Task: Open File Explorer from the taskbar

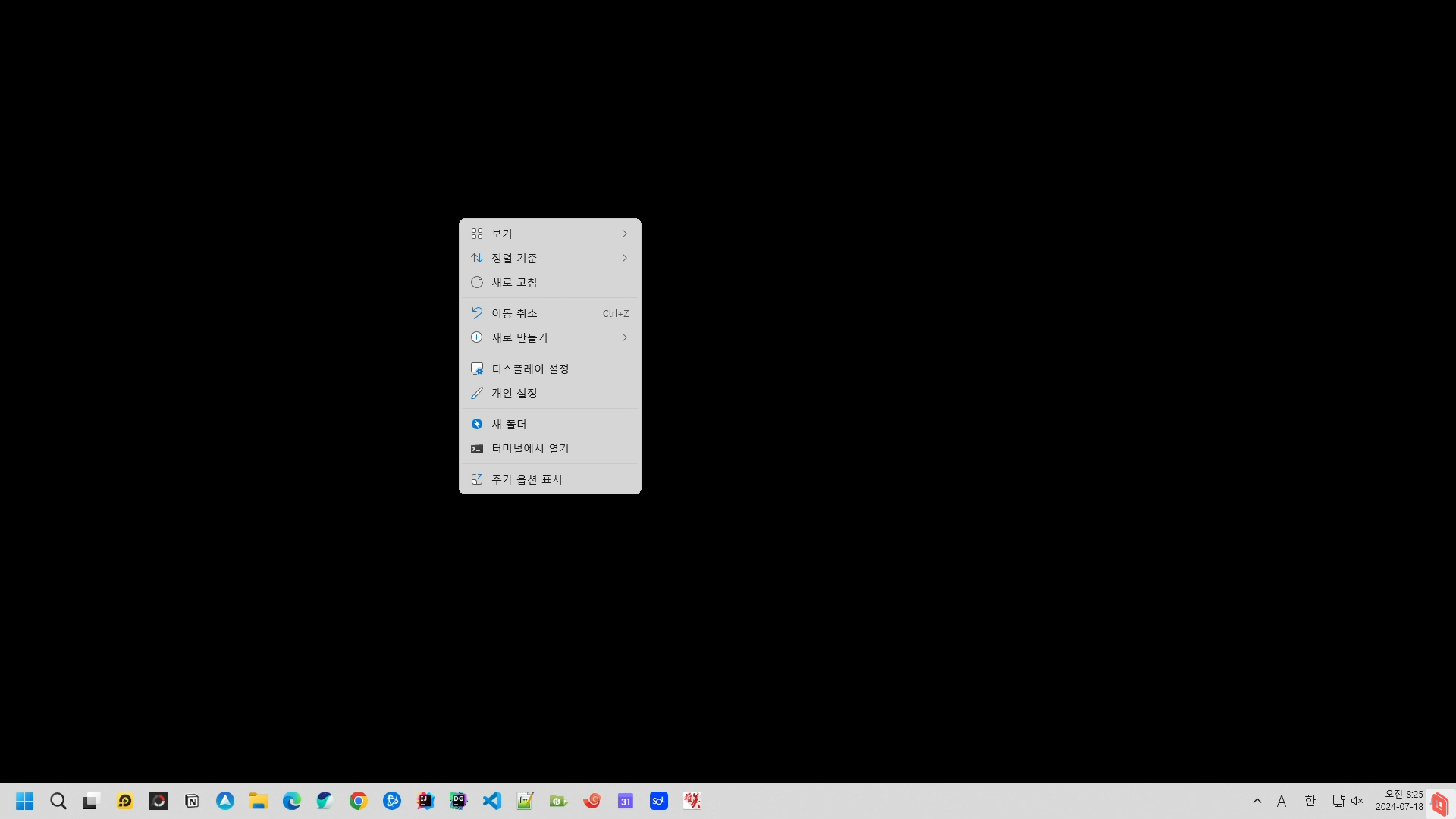Action: (259, 801)
